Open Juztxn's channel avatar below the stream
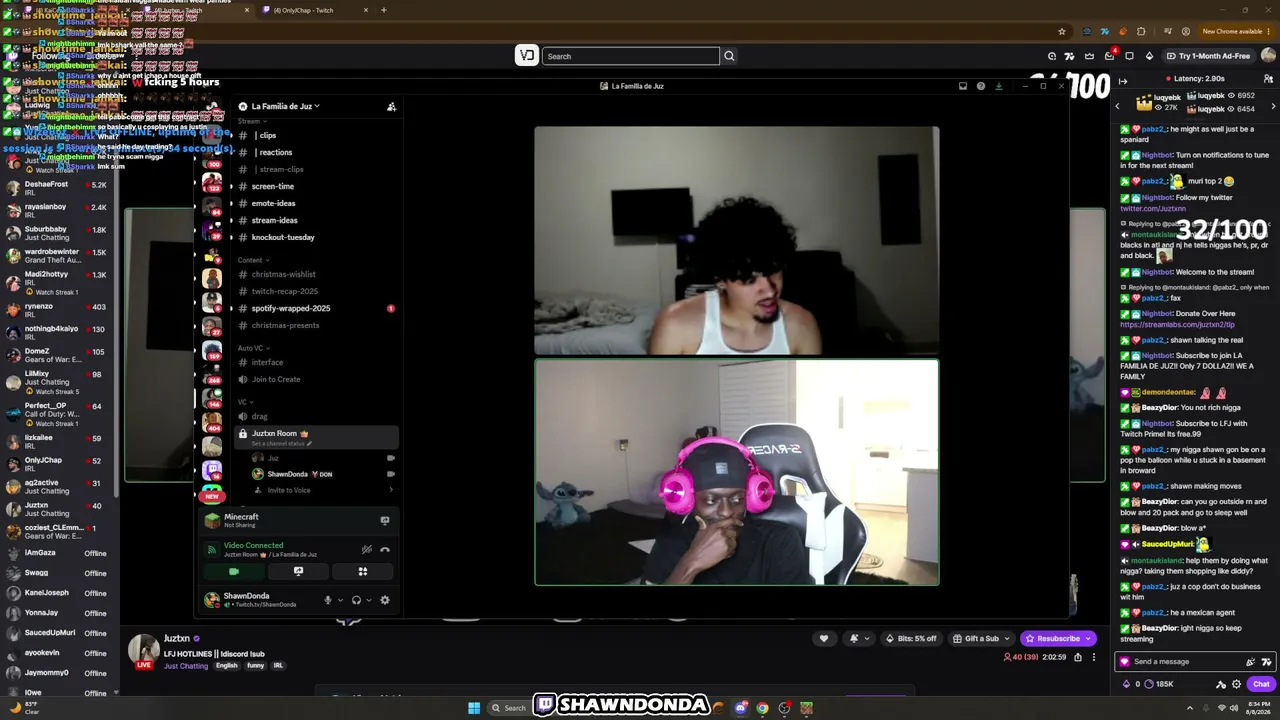 click(x=144, y=650)
